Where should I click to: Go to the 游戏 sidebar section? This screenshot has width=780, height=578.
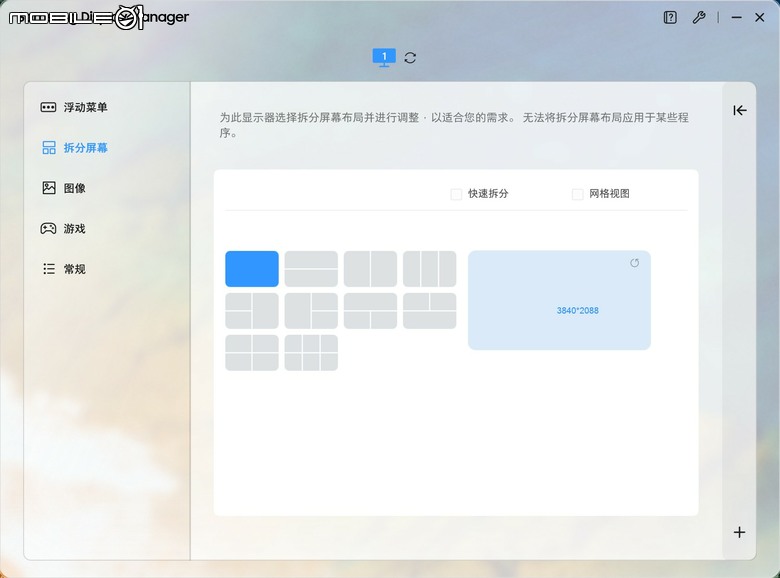pos(63,229)
